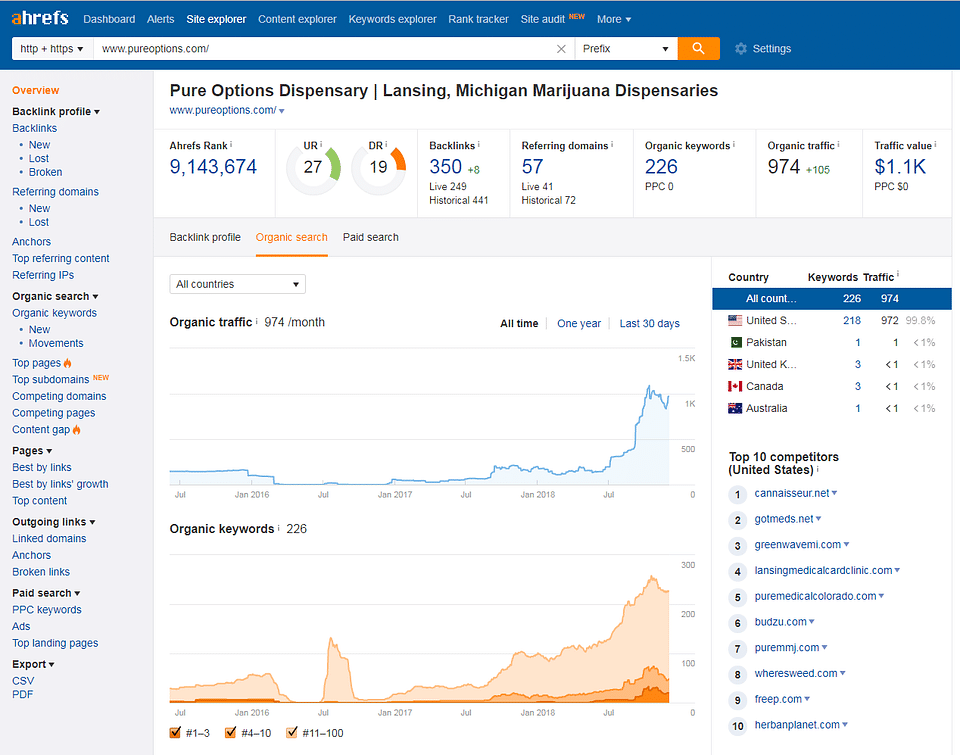Open Movements under Organic keywords
The width and height of the screenshot is (960, 755).
tap(56, 344)
